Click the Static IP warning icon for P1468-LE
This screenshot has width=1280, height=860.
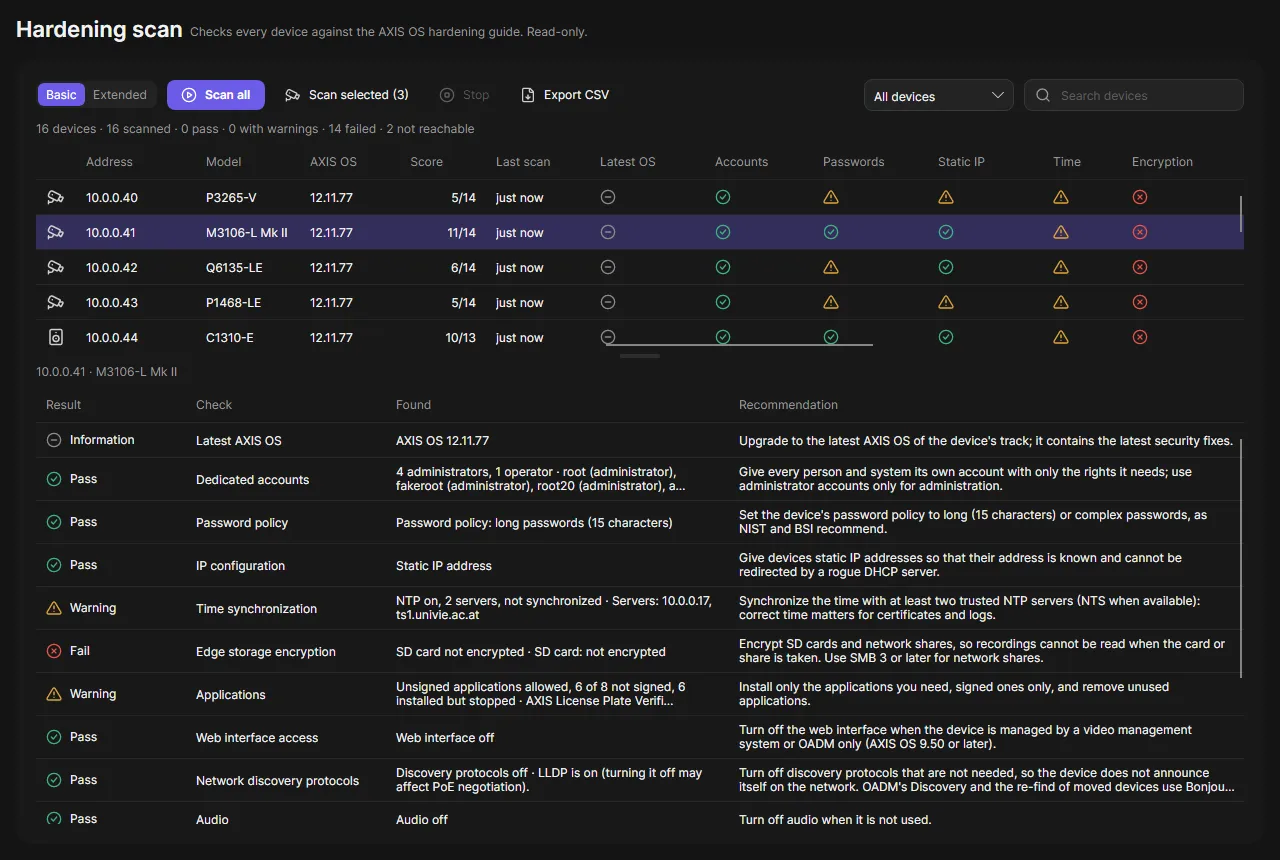click(x=945, y=303)
